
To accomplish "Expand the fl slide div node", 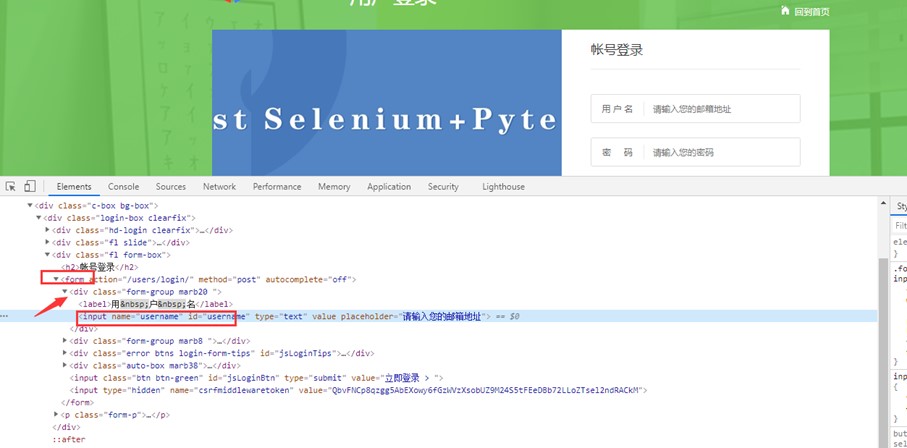I will [47, 243].
